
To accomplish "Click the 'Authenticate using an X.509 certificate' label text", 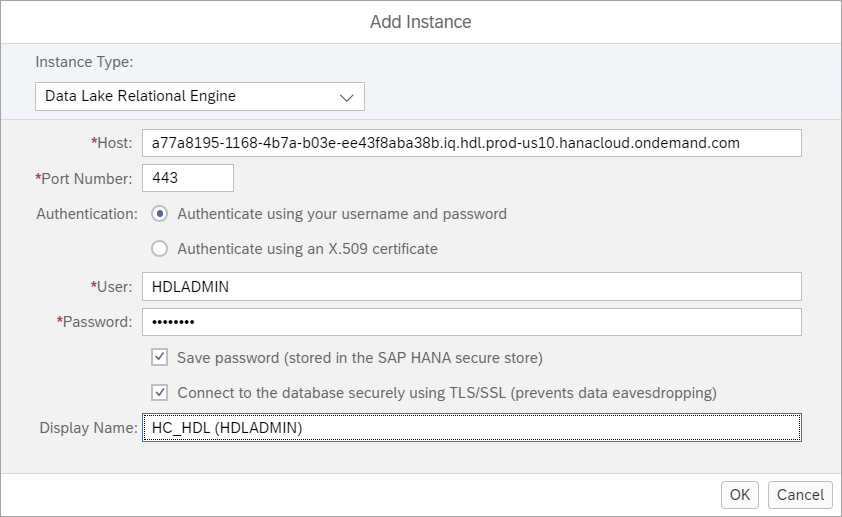I will pyautogui.click(x=308, y=249).
